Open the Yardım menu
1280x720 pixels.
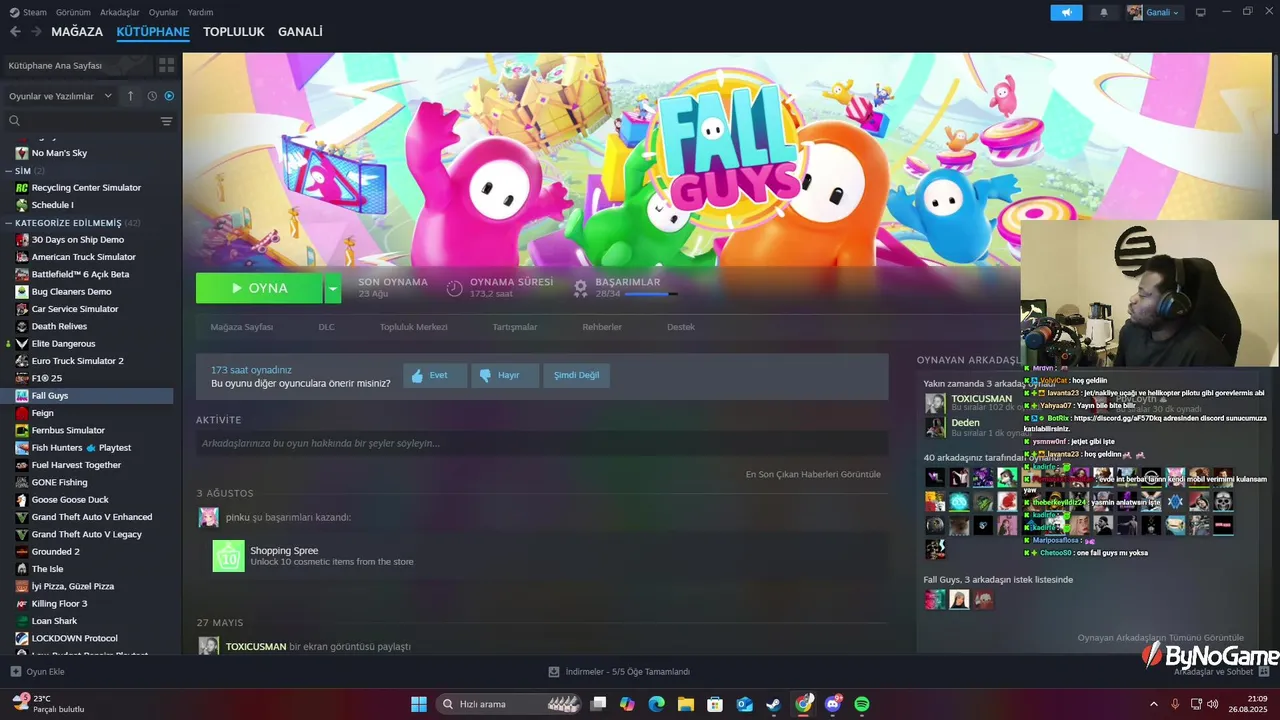pos(200,12)
